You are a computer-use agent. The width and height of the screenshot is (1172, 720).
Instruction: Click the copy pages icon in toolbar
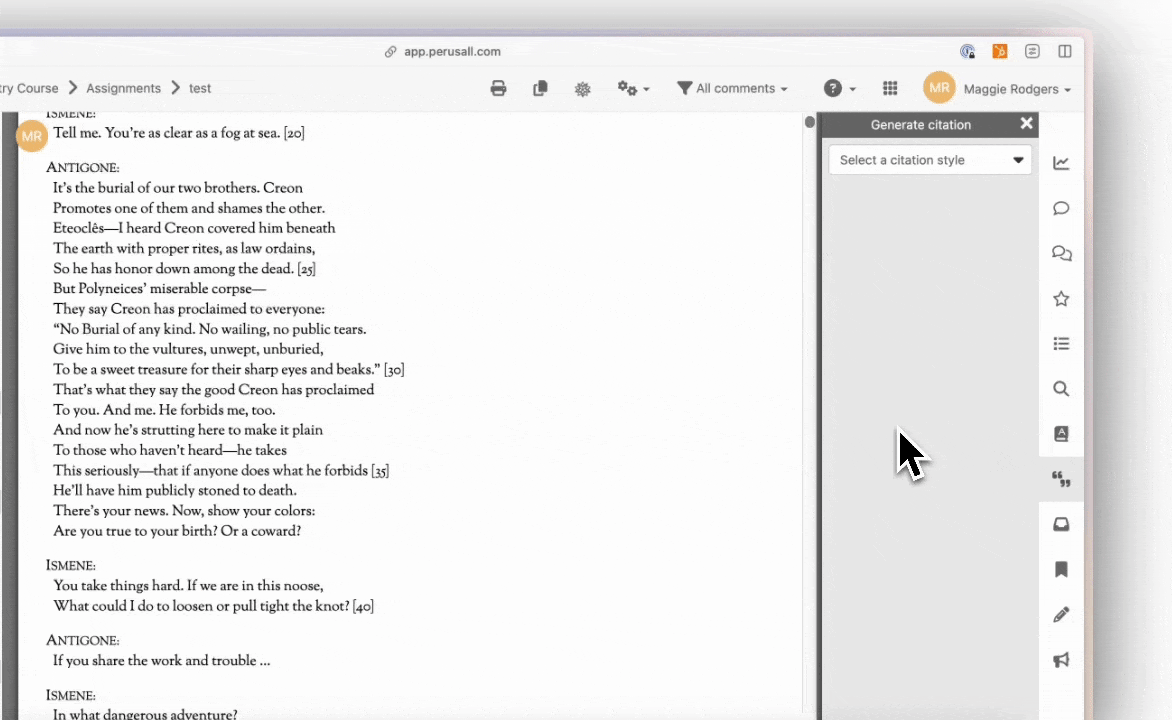[x=540, y=89]
